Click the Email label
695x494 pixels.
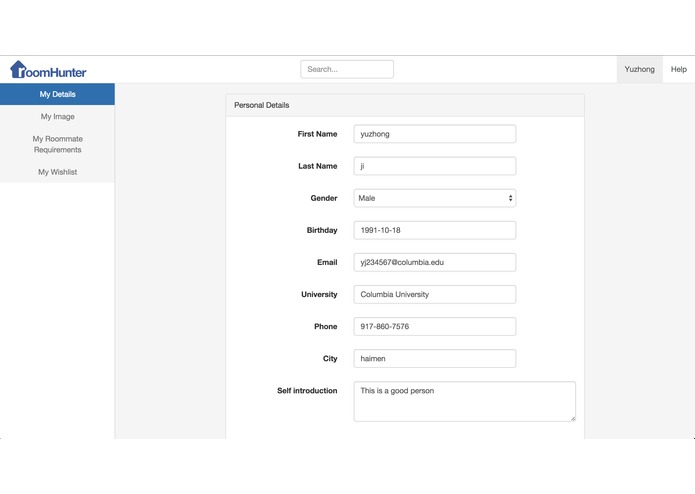pyautogui.click(x=327, y=262)
